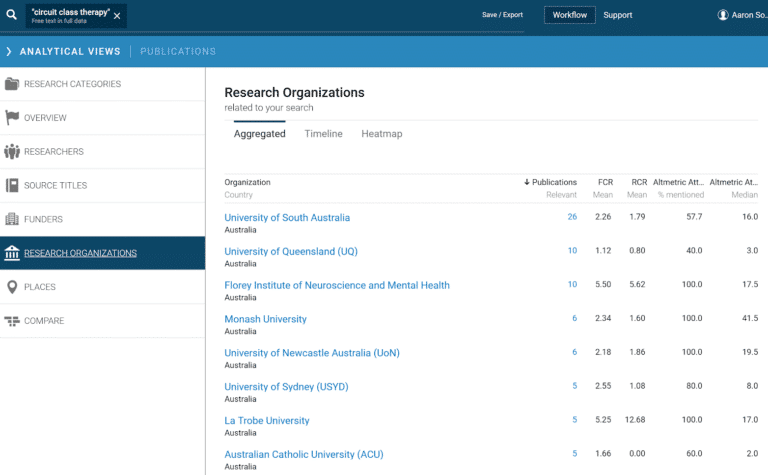Sort by the Publications column header
Image resolution: width=768 pixels, height=475 pixels.
click(x=554, y=182)
